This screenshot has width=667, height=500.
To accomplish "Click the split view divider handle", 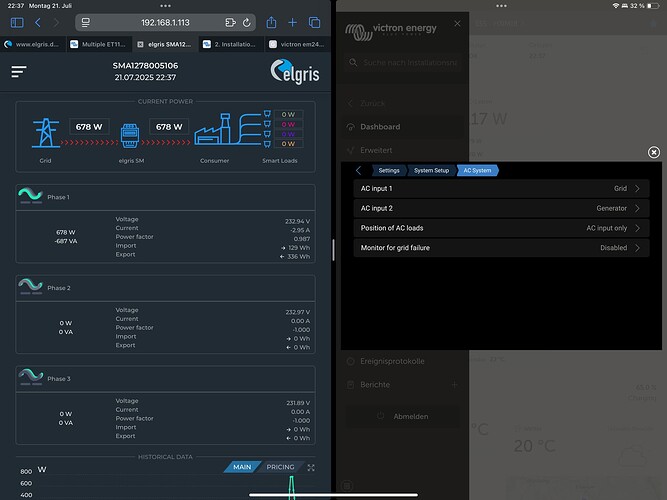I will click(334, 250).
